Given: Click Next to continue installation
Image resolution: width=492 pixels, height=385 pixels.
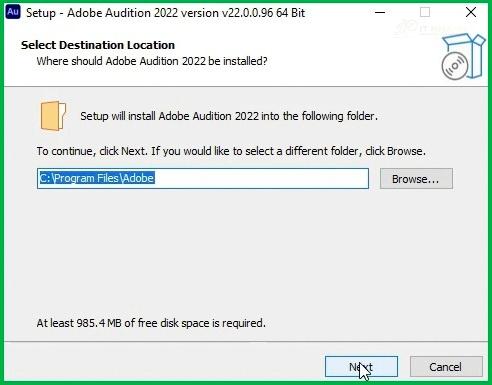Looking at the screenshot, I should tap(361, 367).
